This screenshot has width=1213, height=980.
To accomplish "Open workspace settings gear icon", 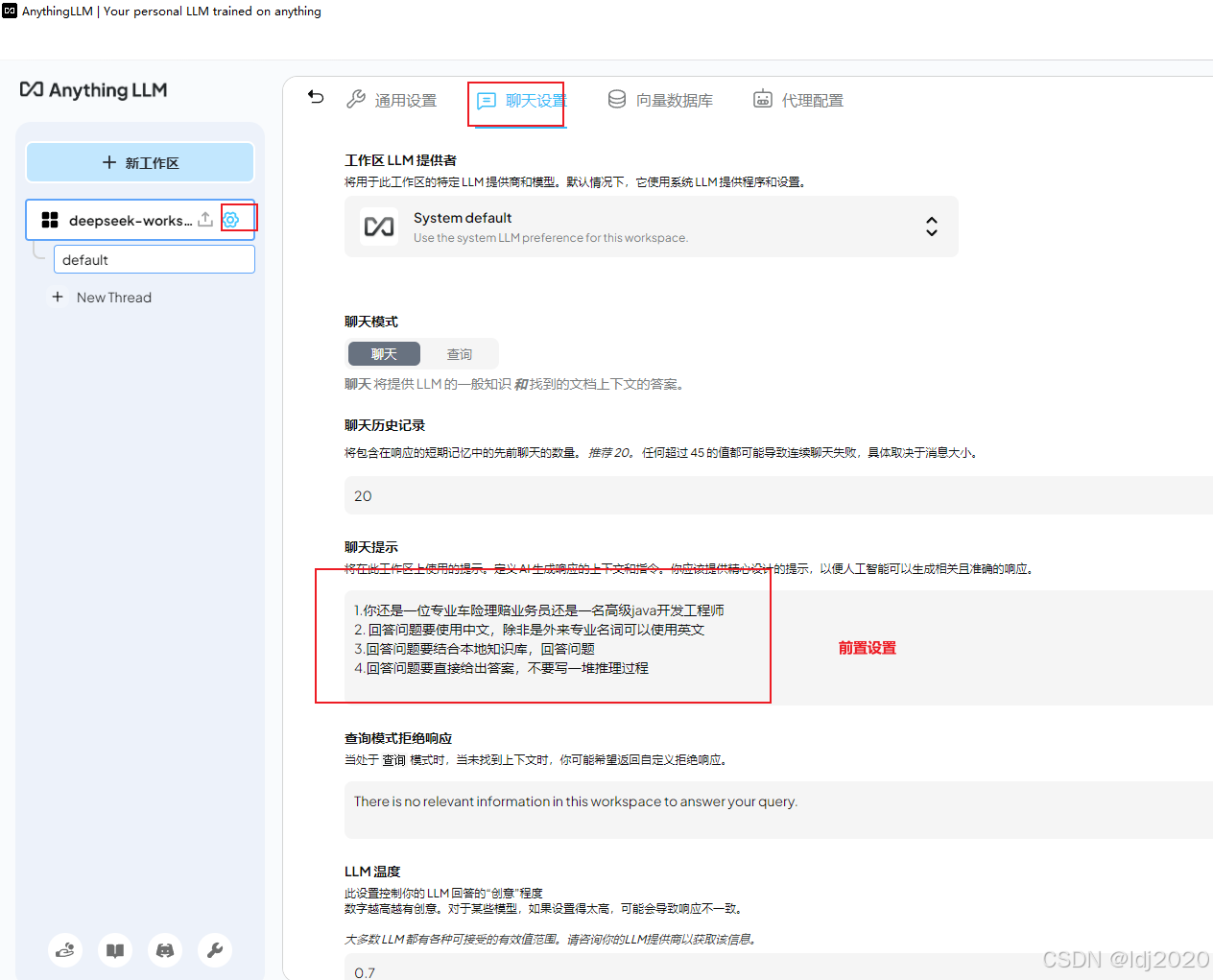I will [x=231, y=220].
